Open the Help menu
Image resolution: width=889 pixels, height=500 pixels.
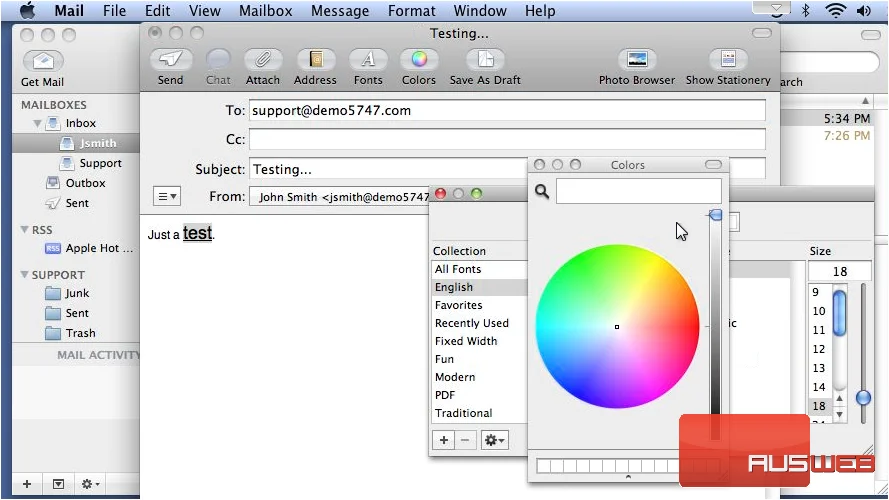pyautogui.click(x=540, y=11)
